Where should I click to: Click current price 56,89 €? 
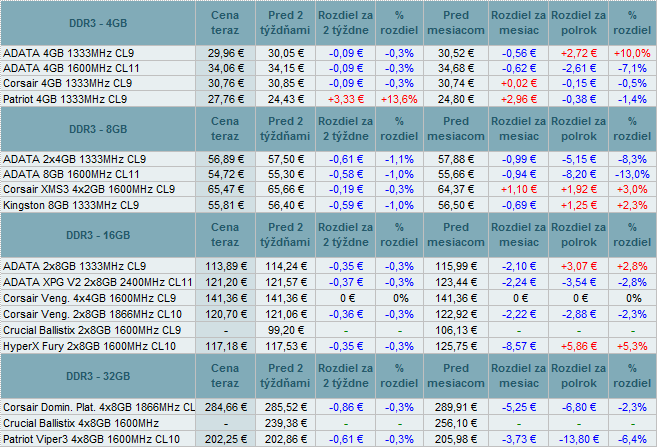[225, 159]
